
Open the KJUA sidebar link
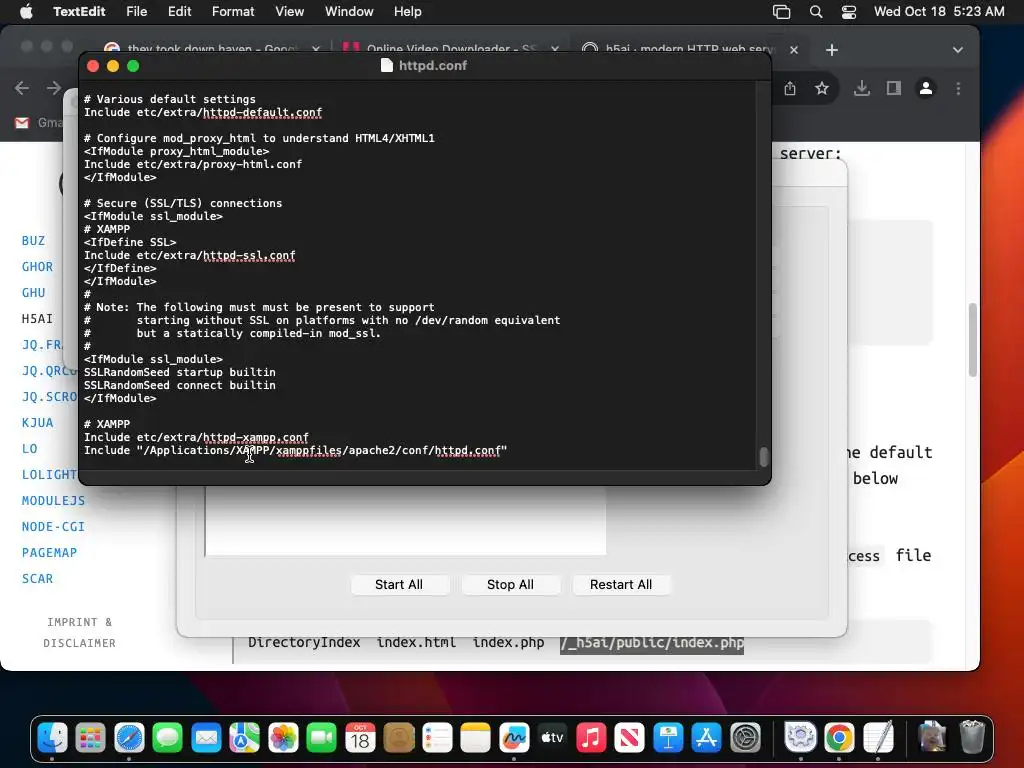[x=37, y=423]
